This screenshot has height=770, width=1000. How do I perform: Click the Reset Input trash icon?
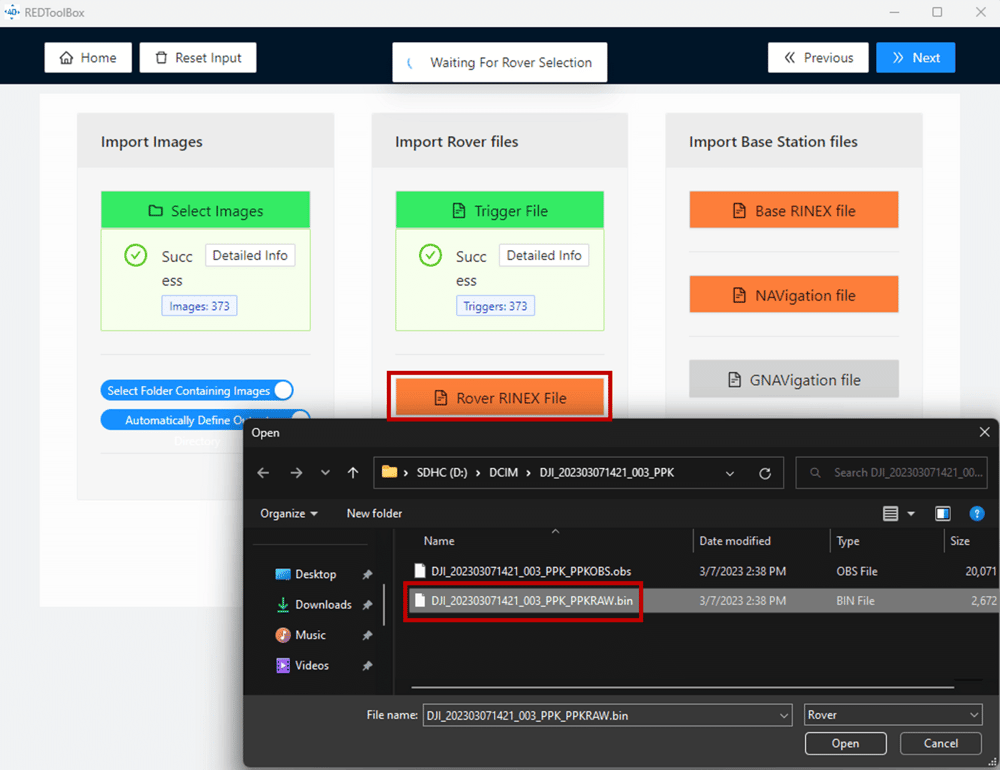[x=160, y=57]
